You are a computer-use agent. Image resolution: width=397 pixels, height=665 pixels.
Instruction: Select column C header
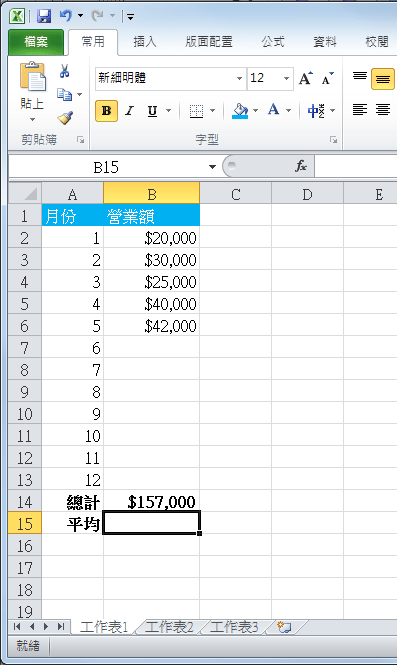pos(236,194)
